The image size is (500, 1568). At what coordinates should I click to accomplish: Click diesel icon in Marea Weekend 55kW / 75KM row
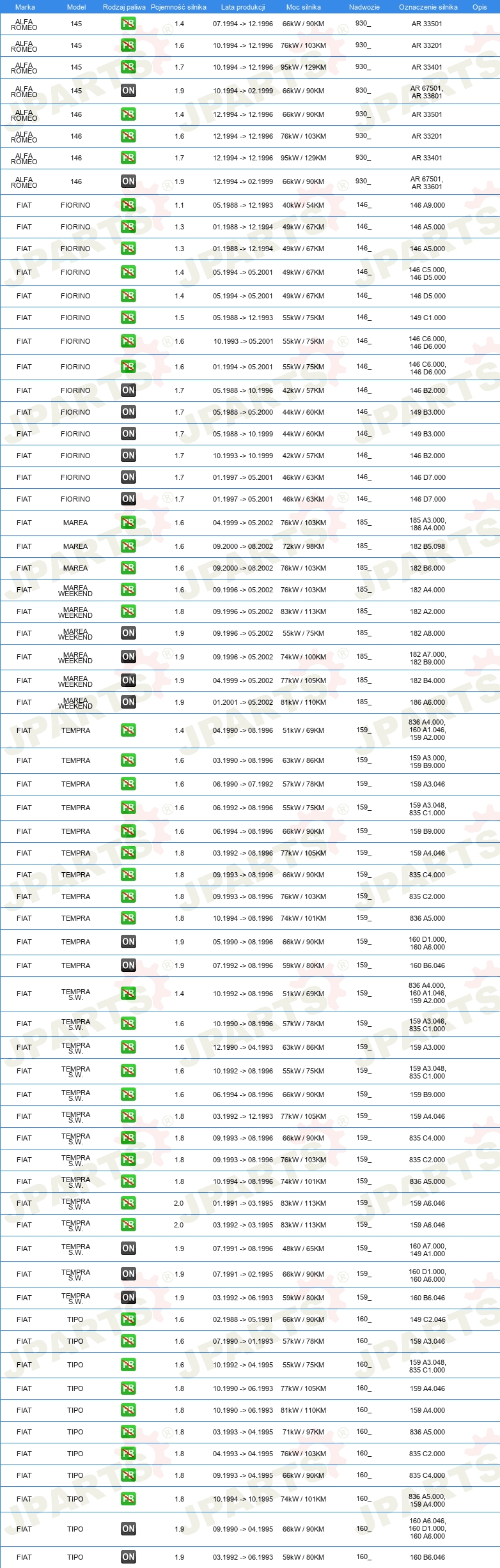pos(129,633)
